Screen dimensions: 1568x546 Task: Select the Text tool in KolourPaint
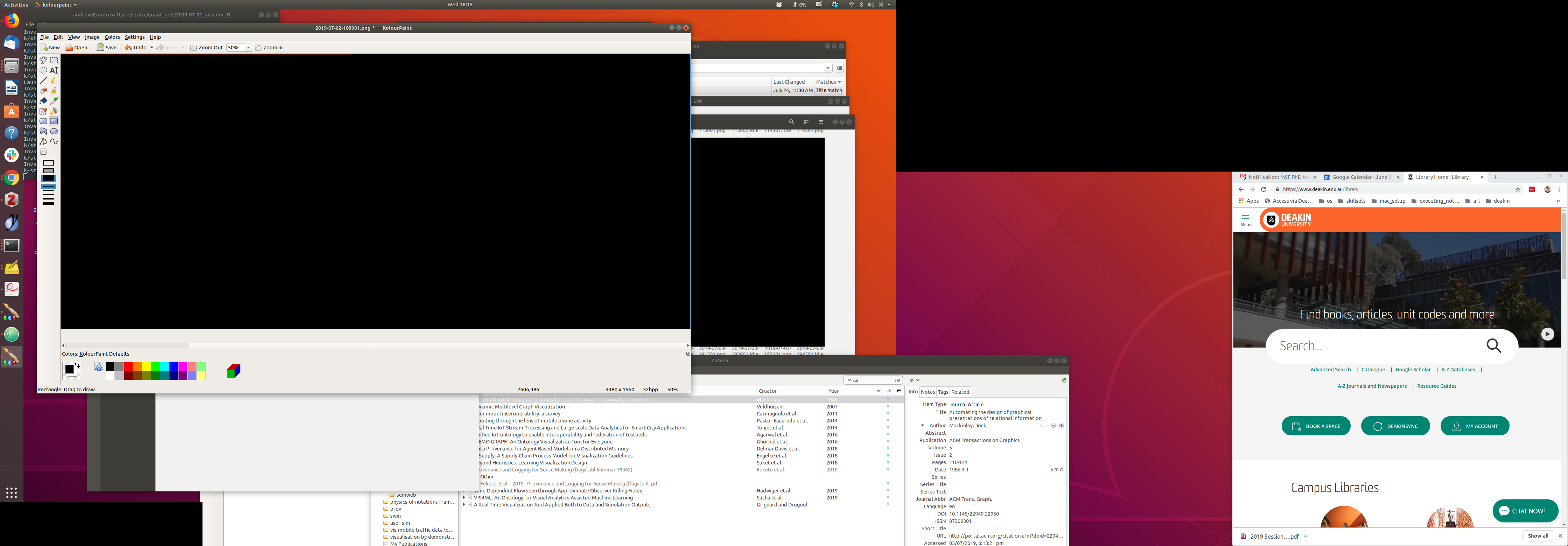[54, 71]
